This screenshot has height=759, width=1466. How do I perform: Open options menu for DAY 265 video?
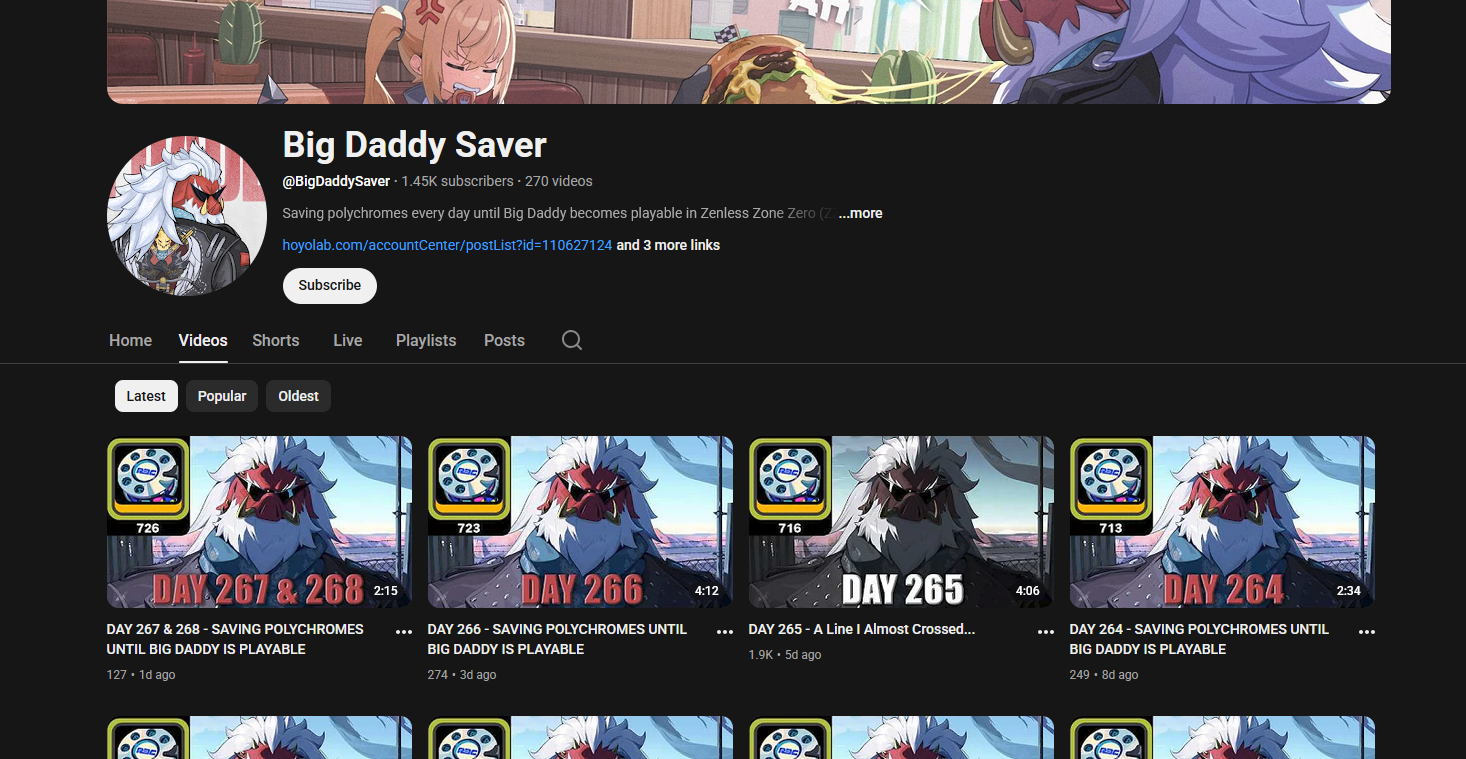tap(1046, 632)
